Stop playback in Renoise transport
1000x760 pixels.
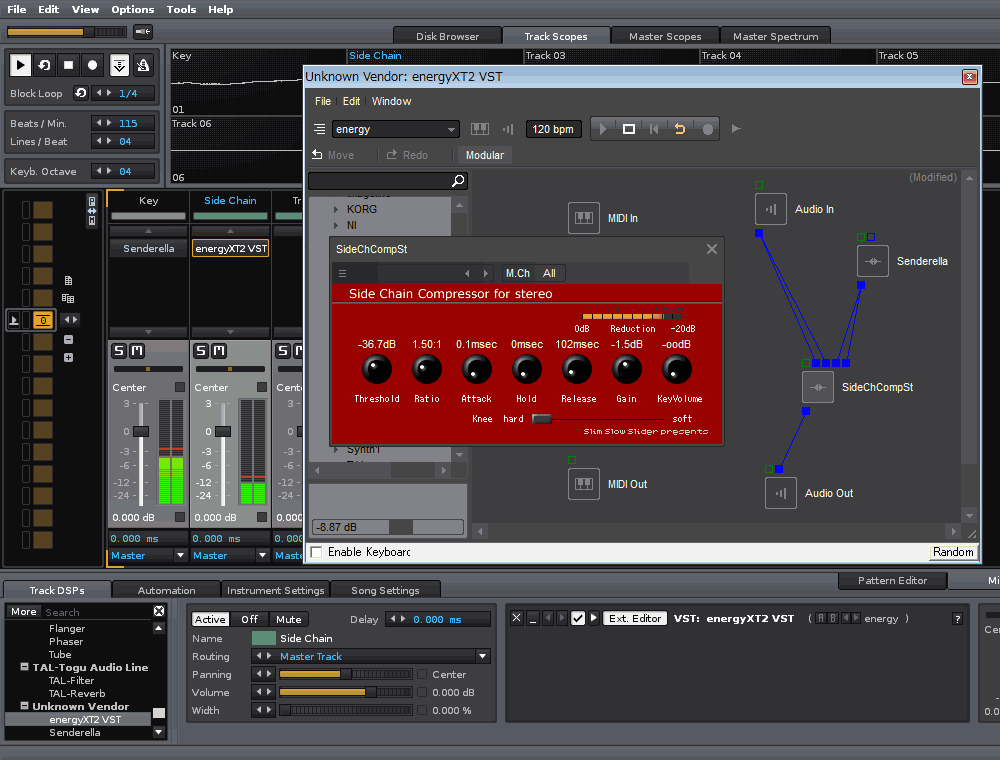tap(68, 65)
